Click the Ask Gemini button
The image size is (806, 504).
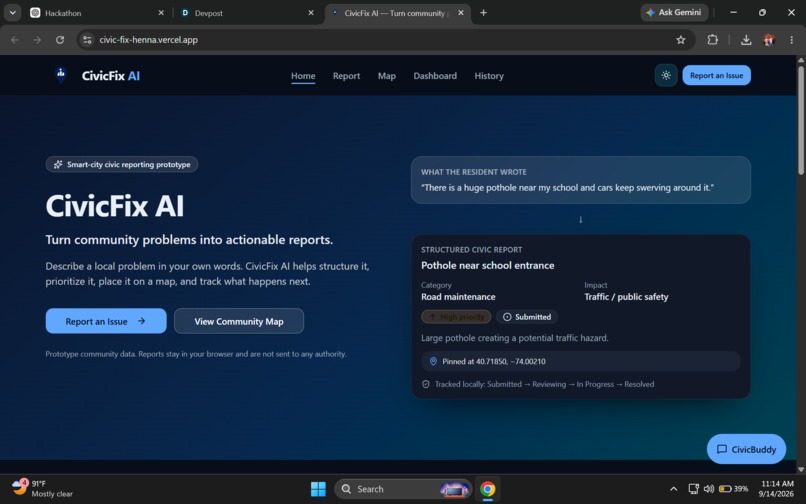[x=674, y=12]
